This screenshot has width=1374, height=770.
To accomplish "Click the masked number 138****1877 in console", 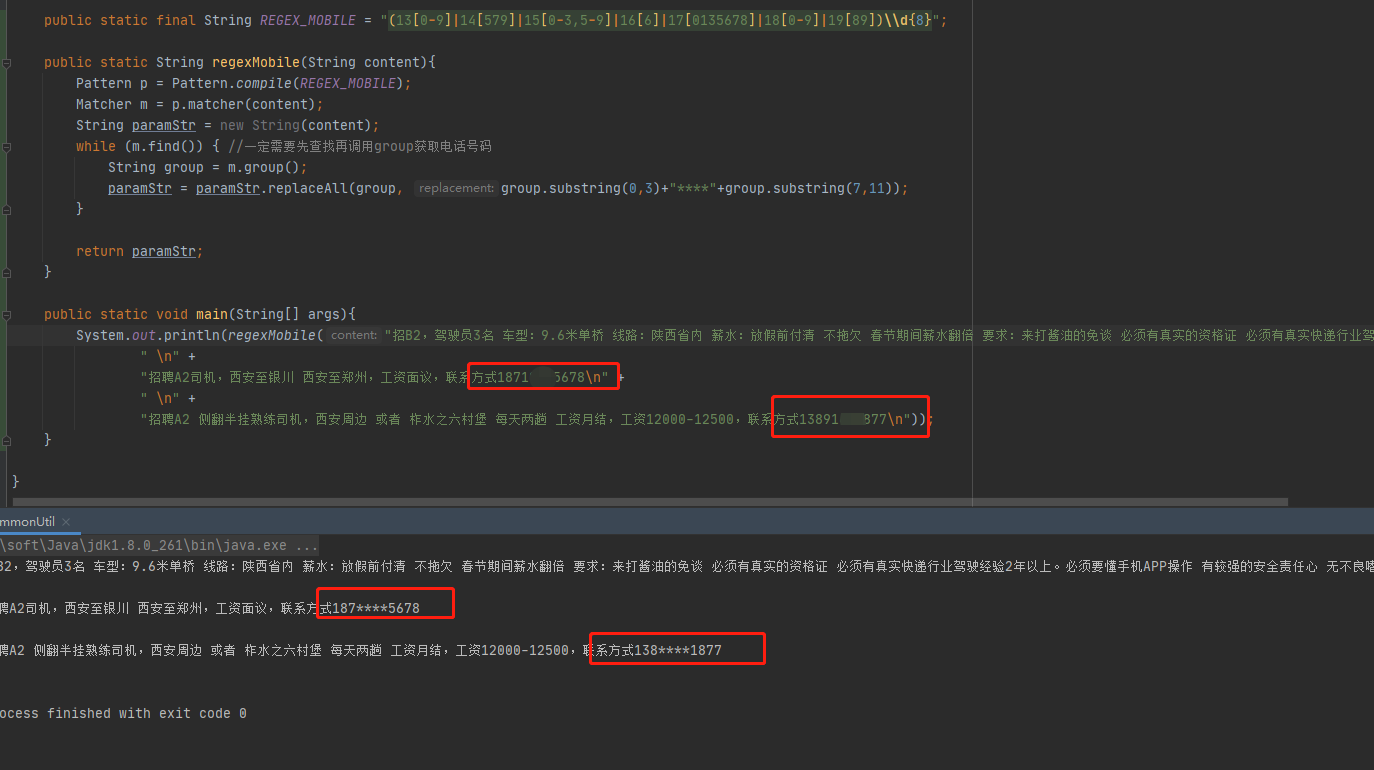I will point(676,648).
